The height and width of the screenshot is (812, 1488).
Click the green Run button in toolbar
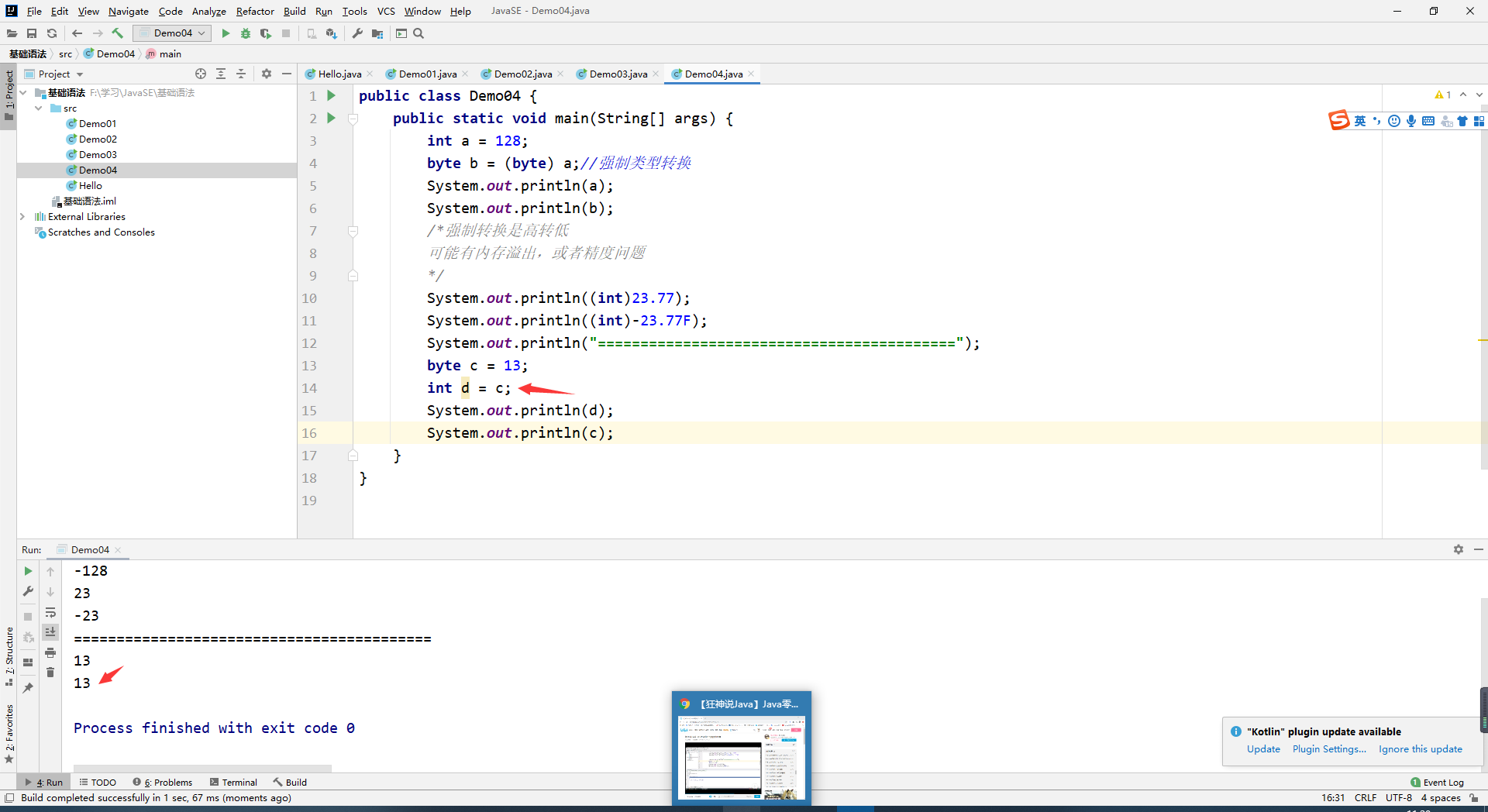(x=226, y=33)
